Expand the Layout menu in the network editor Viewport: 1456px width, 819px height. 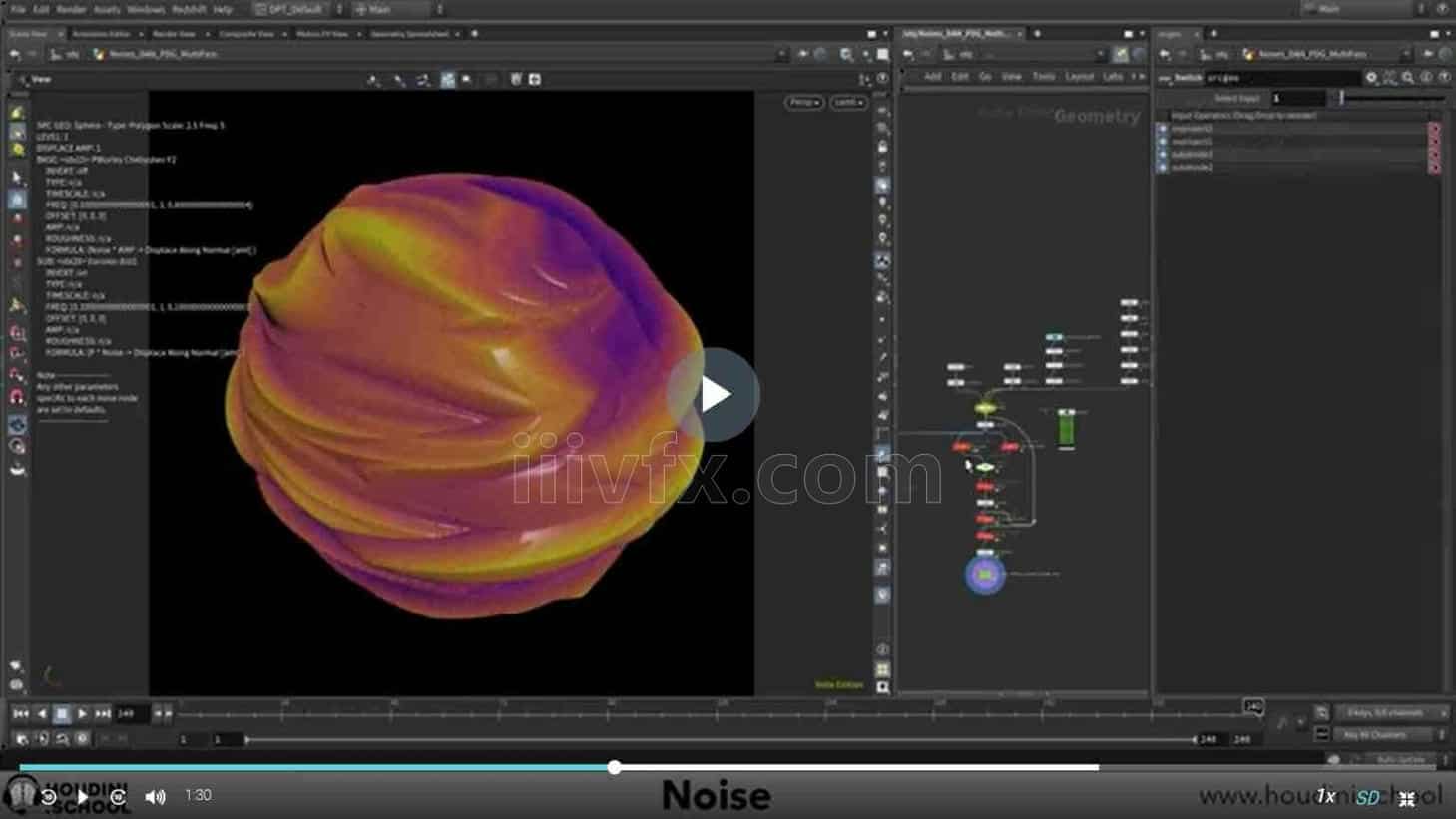pyautogui.click(x=1080, y=75)
